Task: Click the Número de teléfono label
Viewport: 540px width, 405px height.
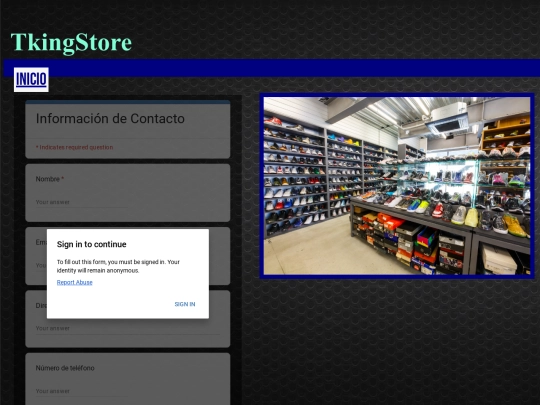Action: coord(65,368)
